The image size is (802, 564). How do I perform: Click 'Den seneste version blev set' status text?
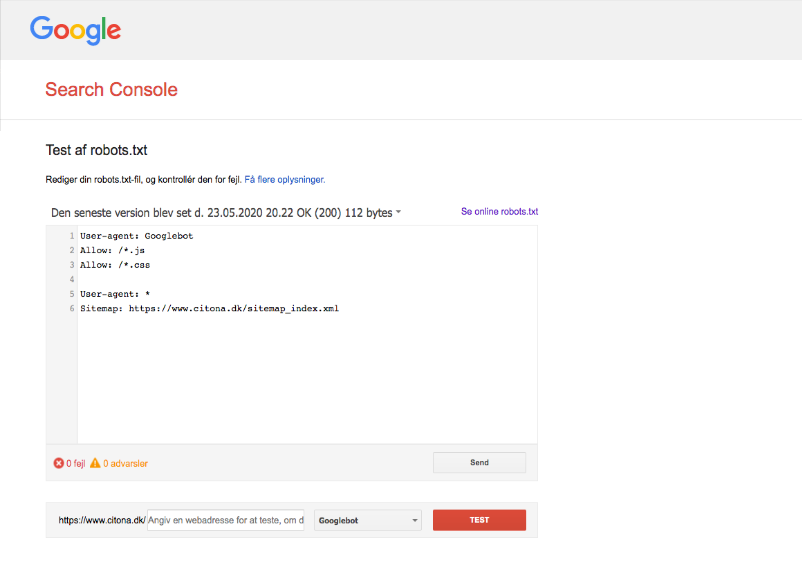pyautogui.click(x=221, y=213)
